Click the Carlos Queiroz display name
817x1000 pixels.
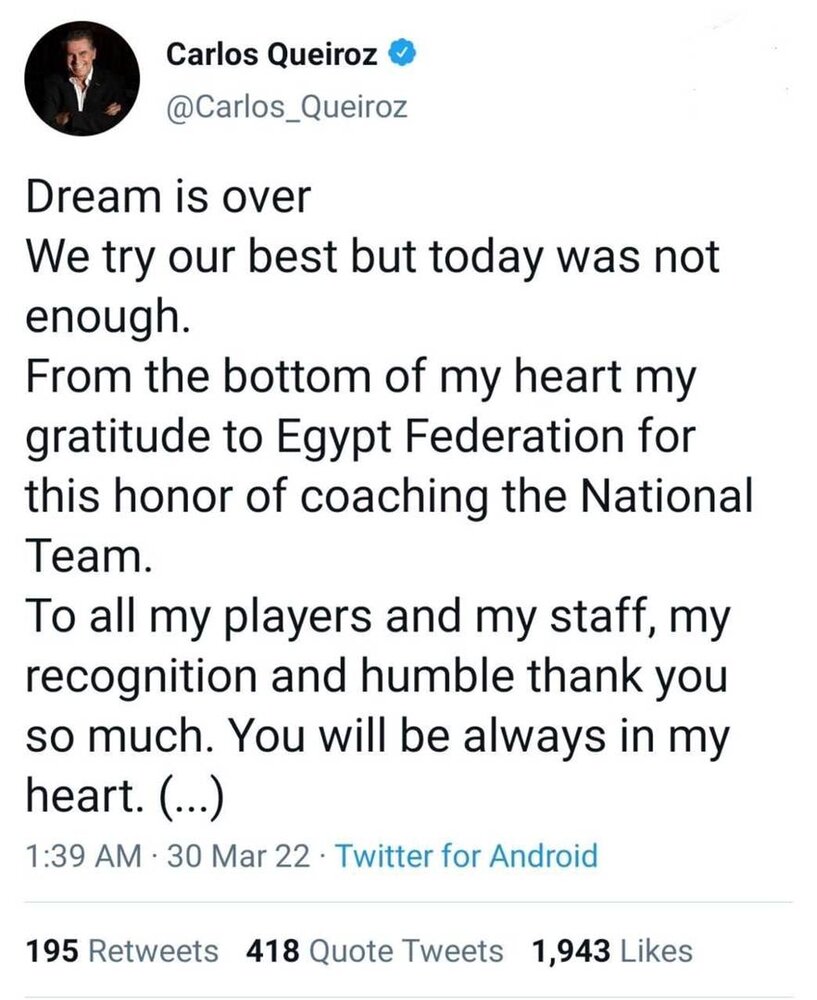point(272,56)
